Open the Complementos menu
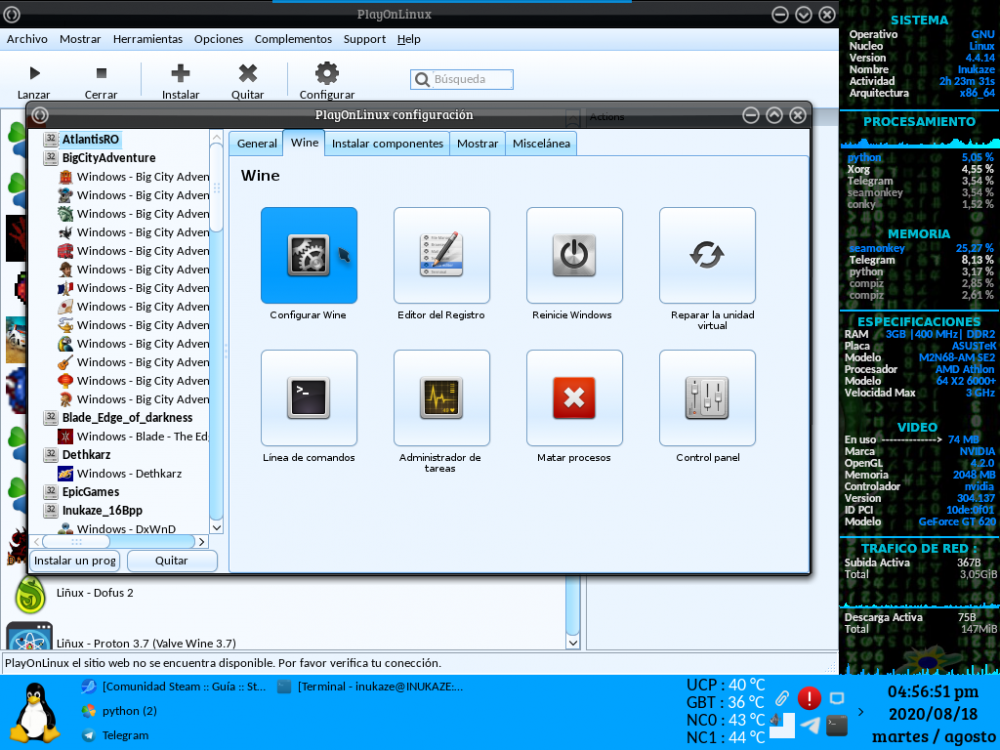This screenshot has width=1000, height=750. [293, 39]
